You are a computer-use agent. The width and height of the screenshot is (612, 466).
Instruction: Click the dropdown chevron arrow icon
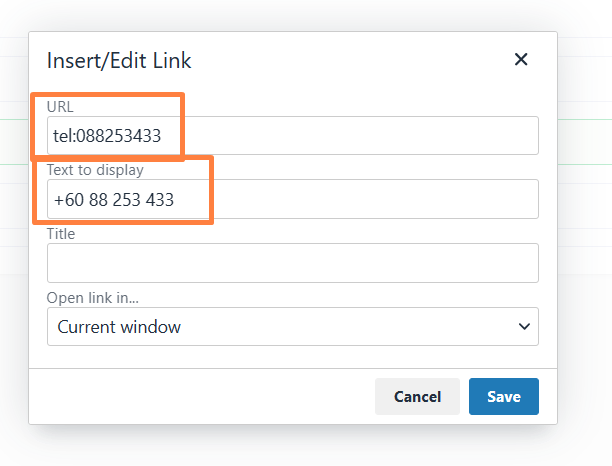(524, 326)
